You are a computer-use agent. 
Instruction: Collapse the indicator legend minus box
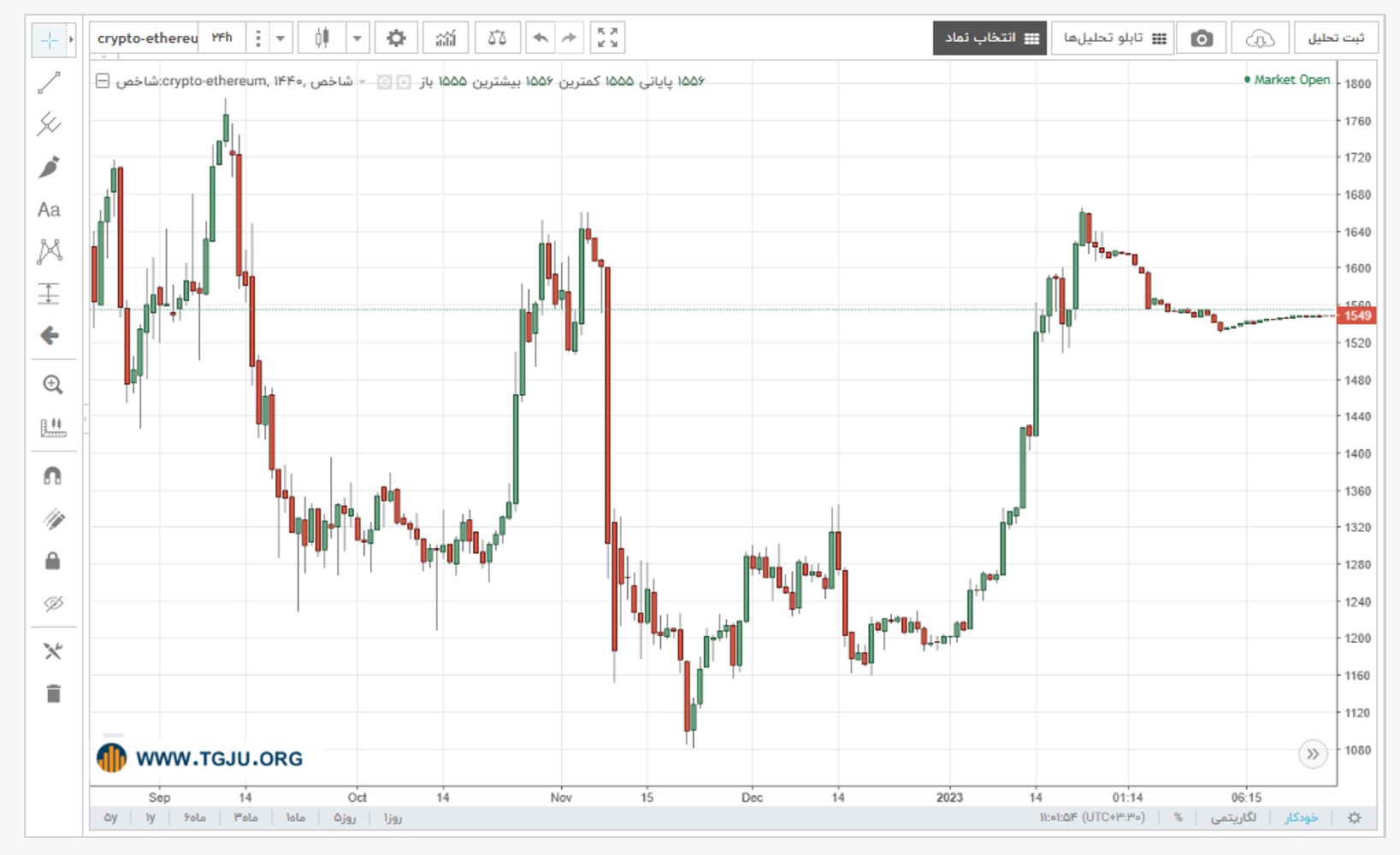(x=102, y=81)
